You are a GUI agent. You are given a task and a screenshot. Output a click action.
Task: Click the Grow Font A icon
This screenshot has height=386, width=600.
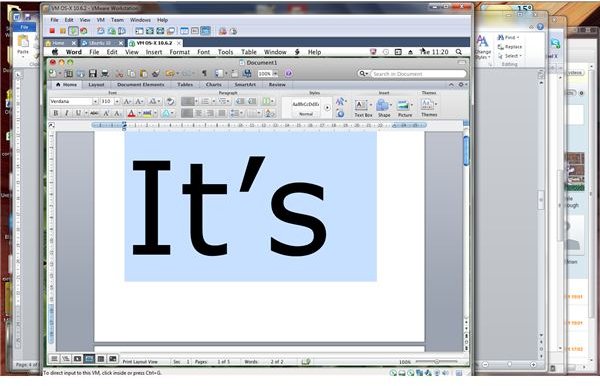tap(127, 101)
